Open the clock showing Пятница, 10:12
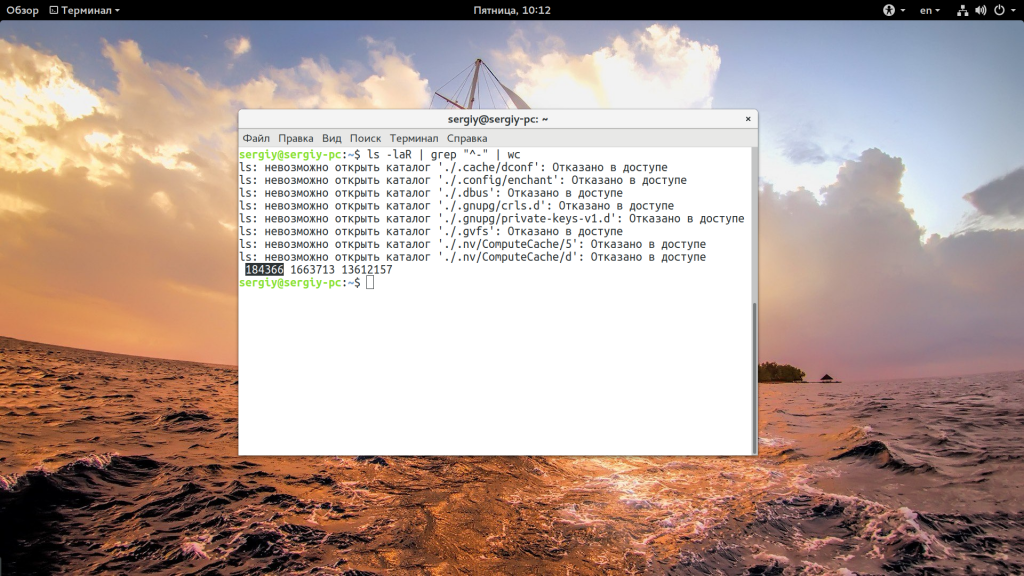 pos(512,10)
